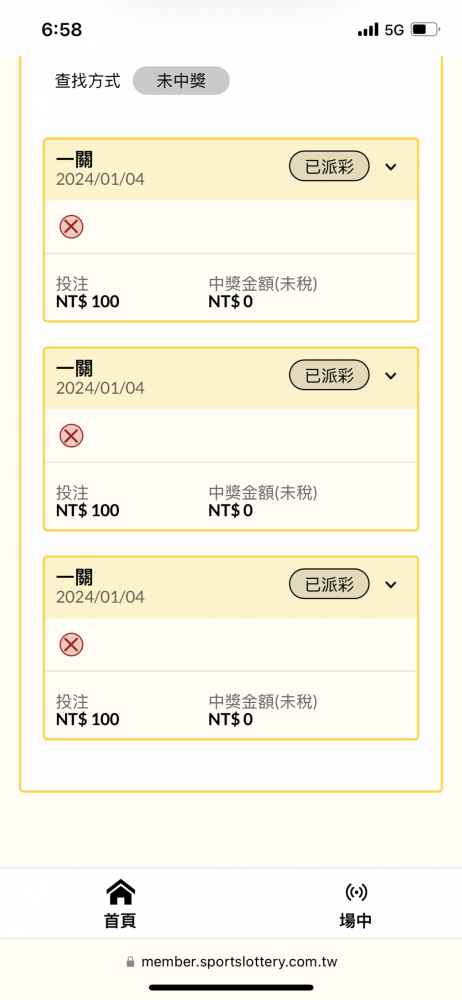Expand the first 一關 ticket chevron
Screen dimensions: 462x1000
pos(391,167)
